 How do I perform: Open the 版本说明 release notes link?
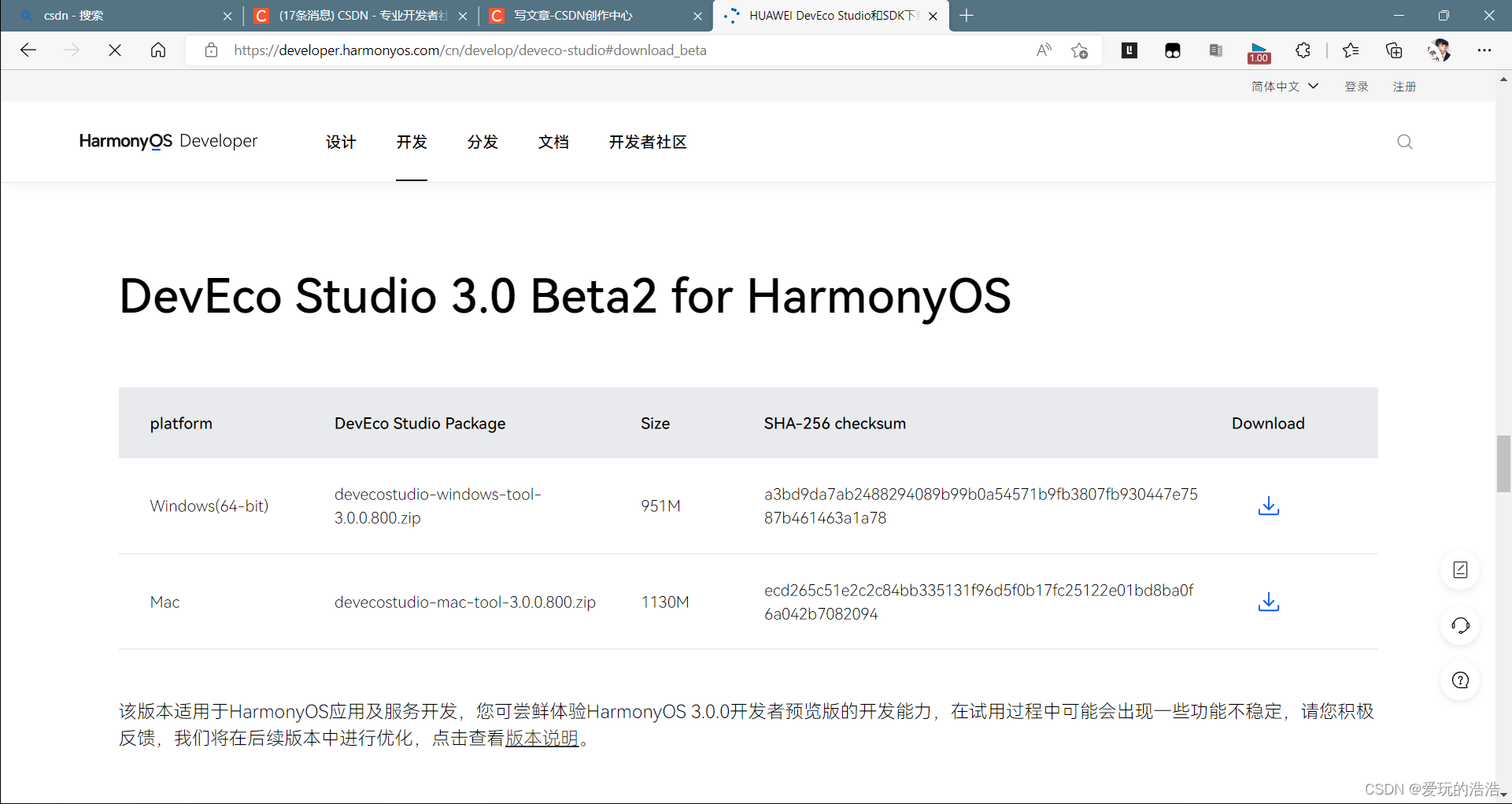[x=542, y=739]
